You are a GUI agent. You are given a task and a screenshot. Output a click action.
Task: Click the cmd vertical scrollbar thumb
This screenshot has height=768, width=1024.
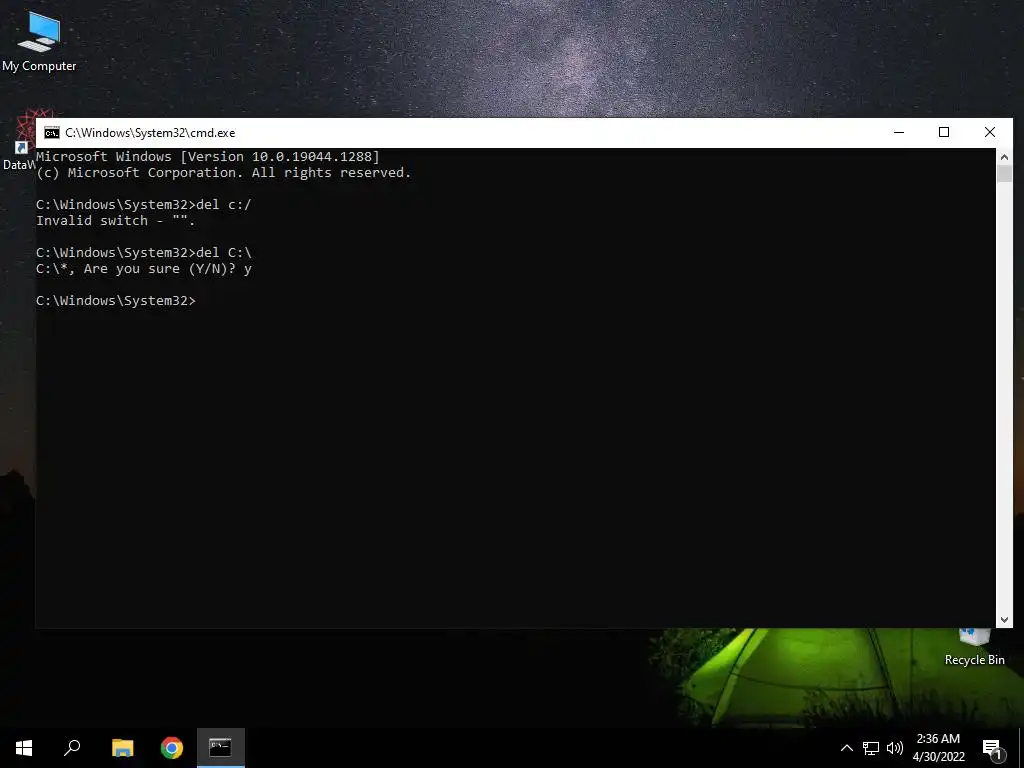tap(1004, 174)
